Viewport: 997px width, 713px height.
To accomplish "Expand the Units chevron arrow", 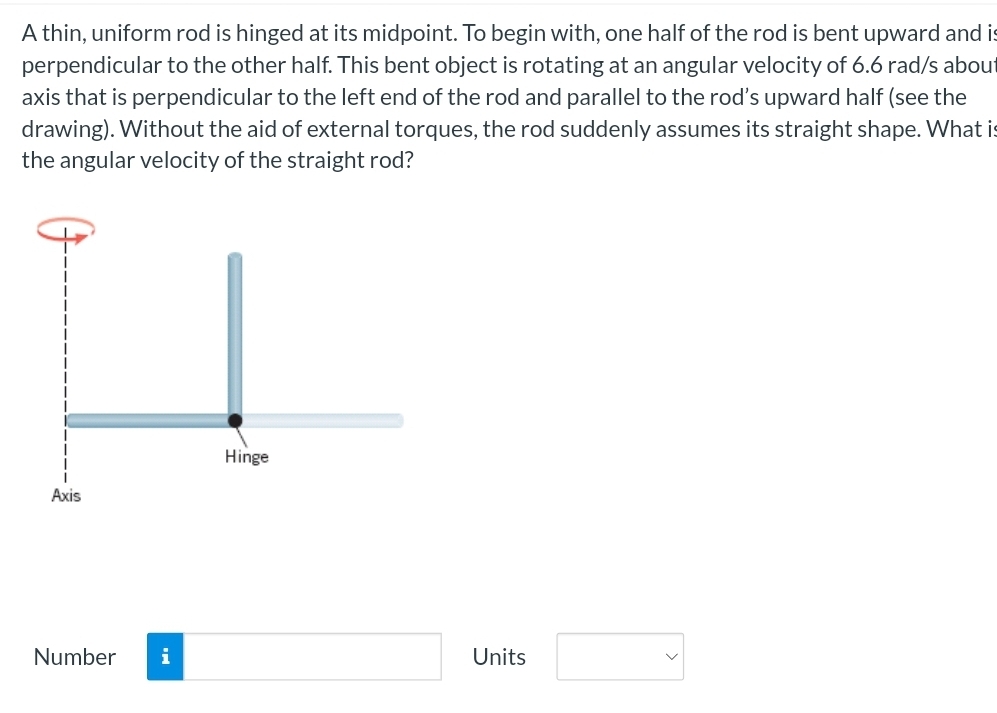I will tap(672, 656).
